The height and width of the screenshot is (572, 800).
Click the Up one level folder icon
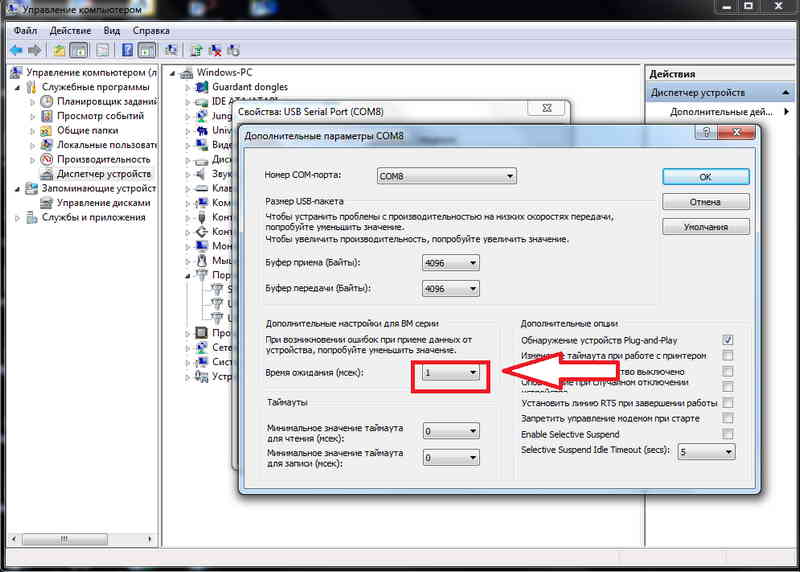[59, 50]
